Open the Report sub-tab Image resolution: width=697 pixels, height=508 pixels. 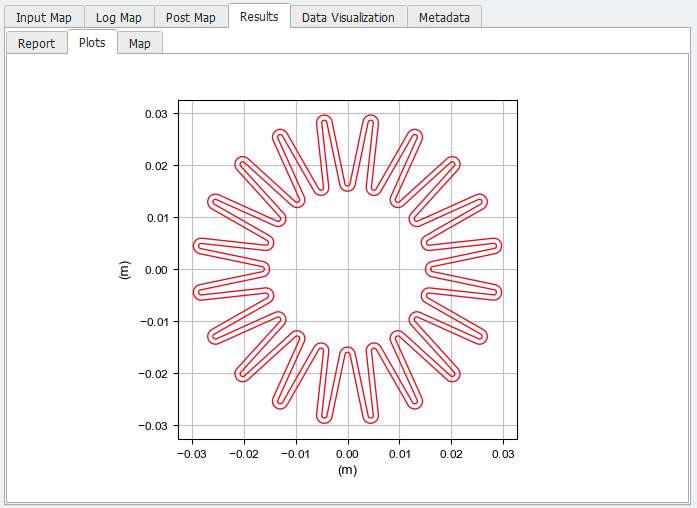[x=36, y=43]
